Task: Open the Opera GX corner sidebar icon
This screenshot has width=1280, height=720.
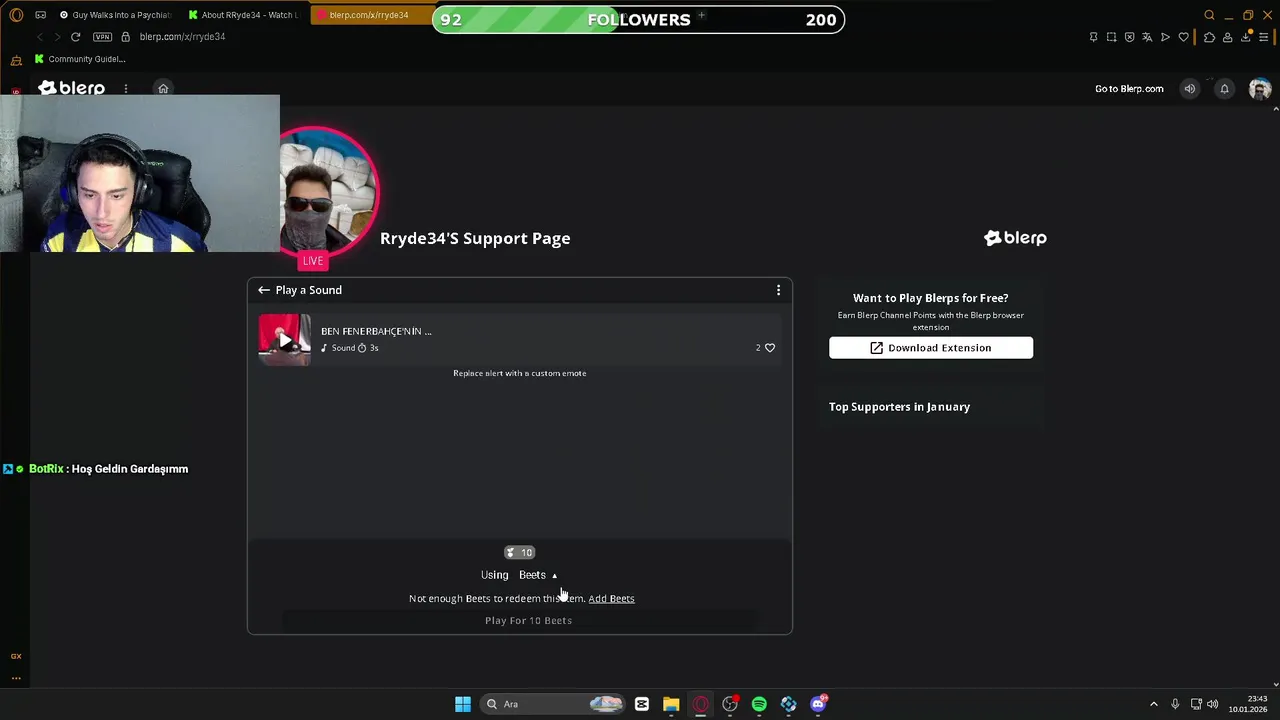Action: click(x=16, y=656)
